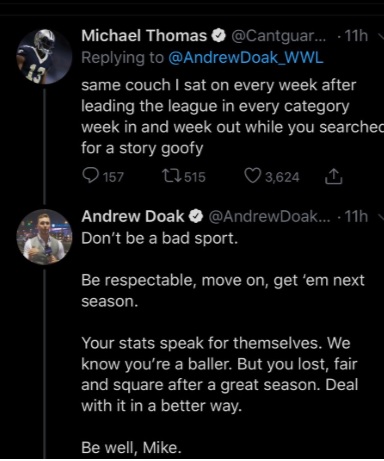
Task: Like Michael Thomas's tweet with heart icon
Action: click(x=253, y=176)
